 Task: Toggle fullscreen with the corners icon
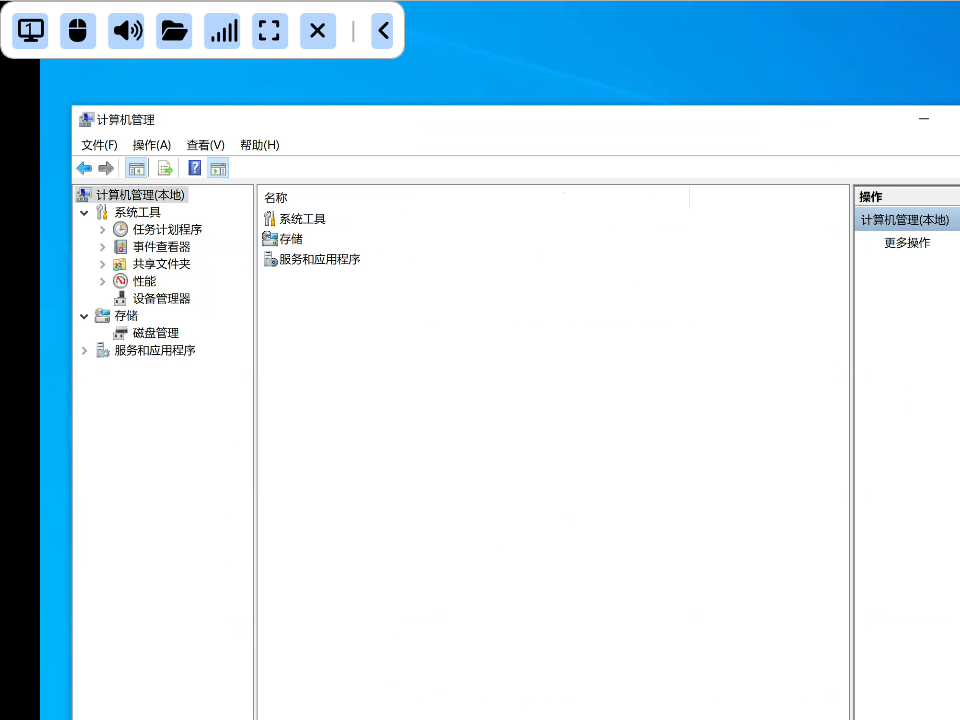[x=270, y=31]
